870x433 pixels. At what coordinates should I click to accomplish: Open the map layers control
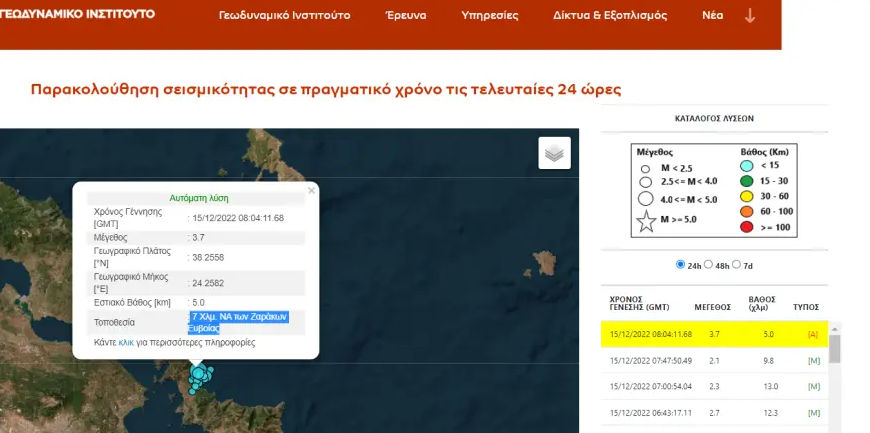click(x=555, y=153)
